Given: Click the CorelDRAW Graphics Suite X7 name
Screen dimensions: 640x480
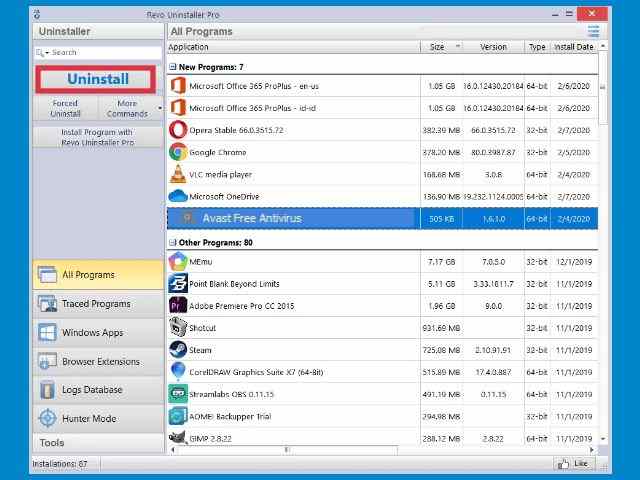Looking at the screenshot, I should 256,372.
